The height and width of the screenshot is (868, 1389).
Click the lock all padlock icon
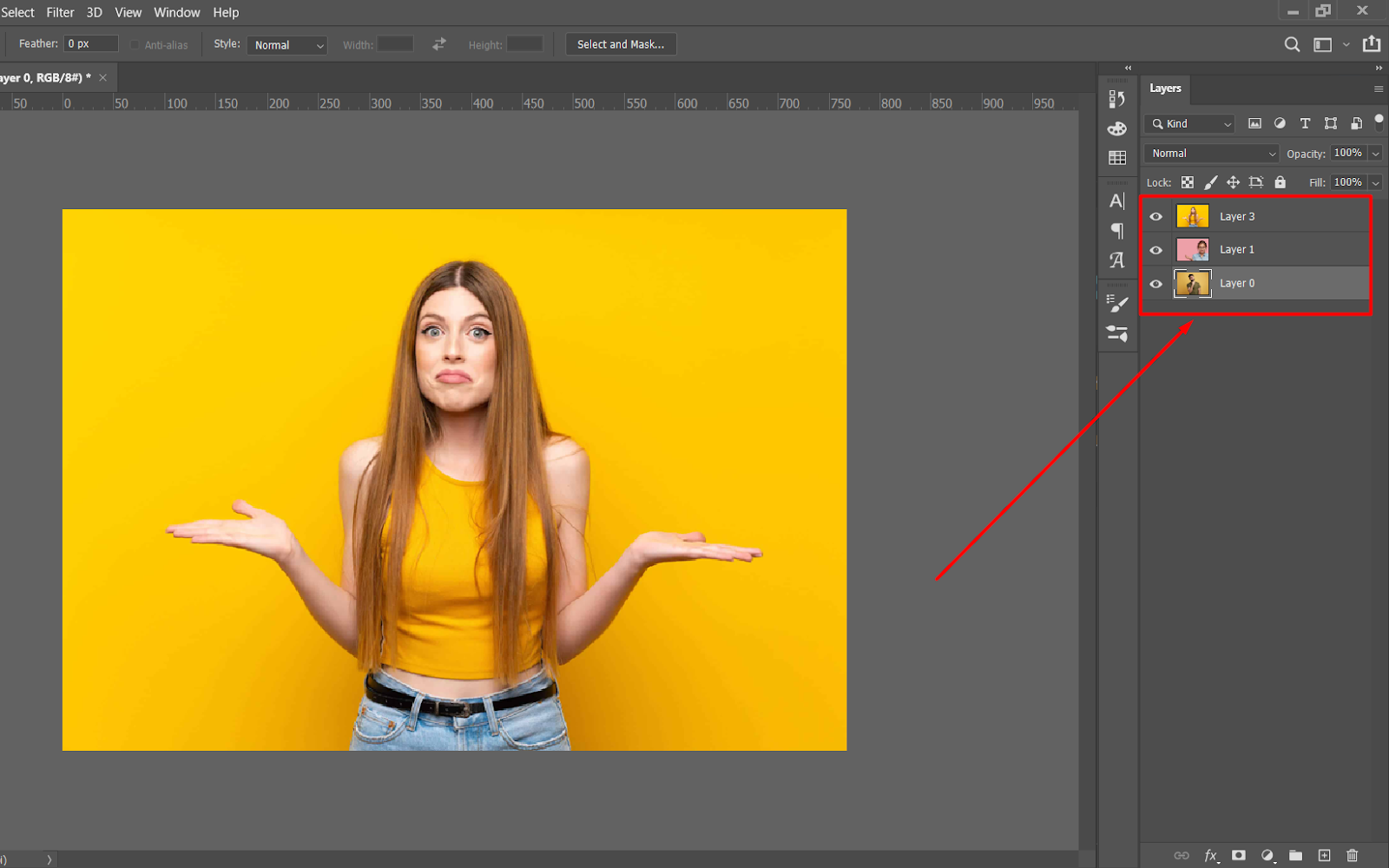click(1280, 182)
